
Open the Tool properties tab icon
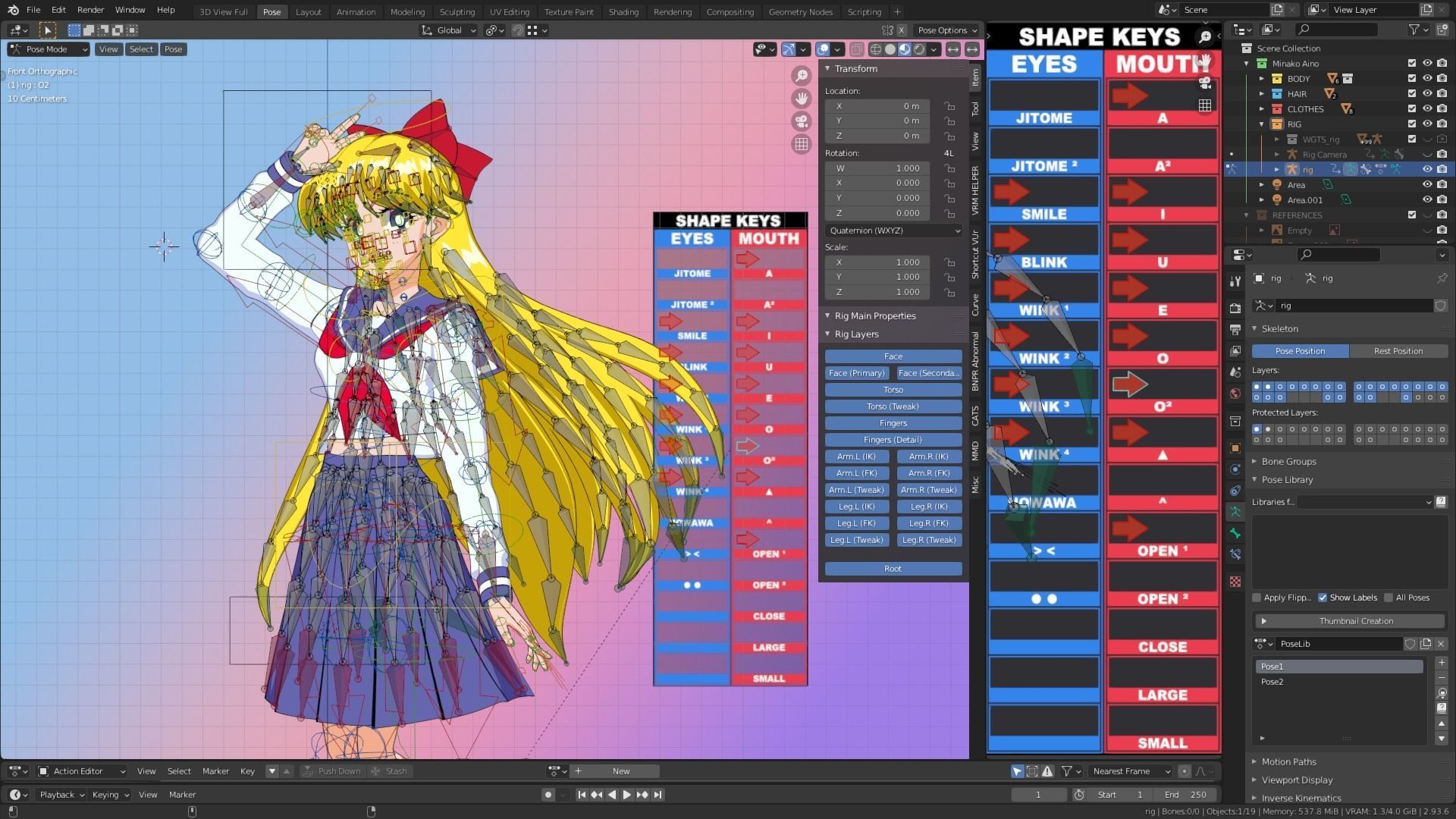click(x=1235, y=281)
